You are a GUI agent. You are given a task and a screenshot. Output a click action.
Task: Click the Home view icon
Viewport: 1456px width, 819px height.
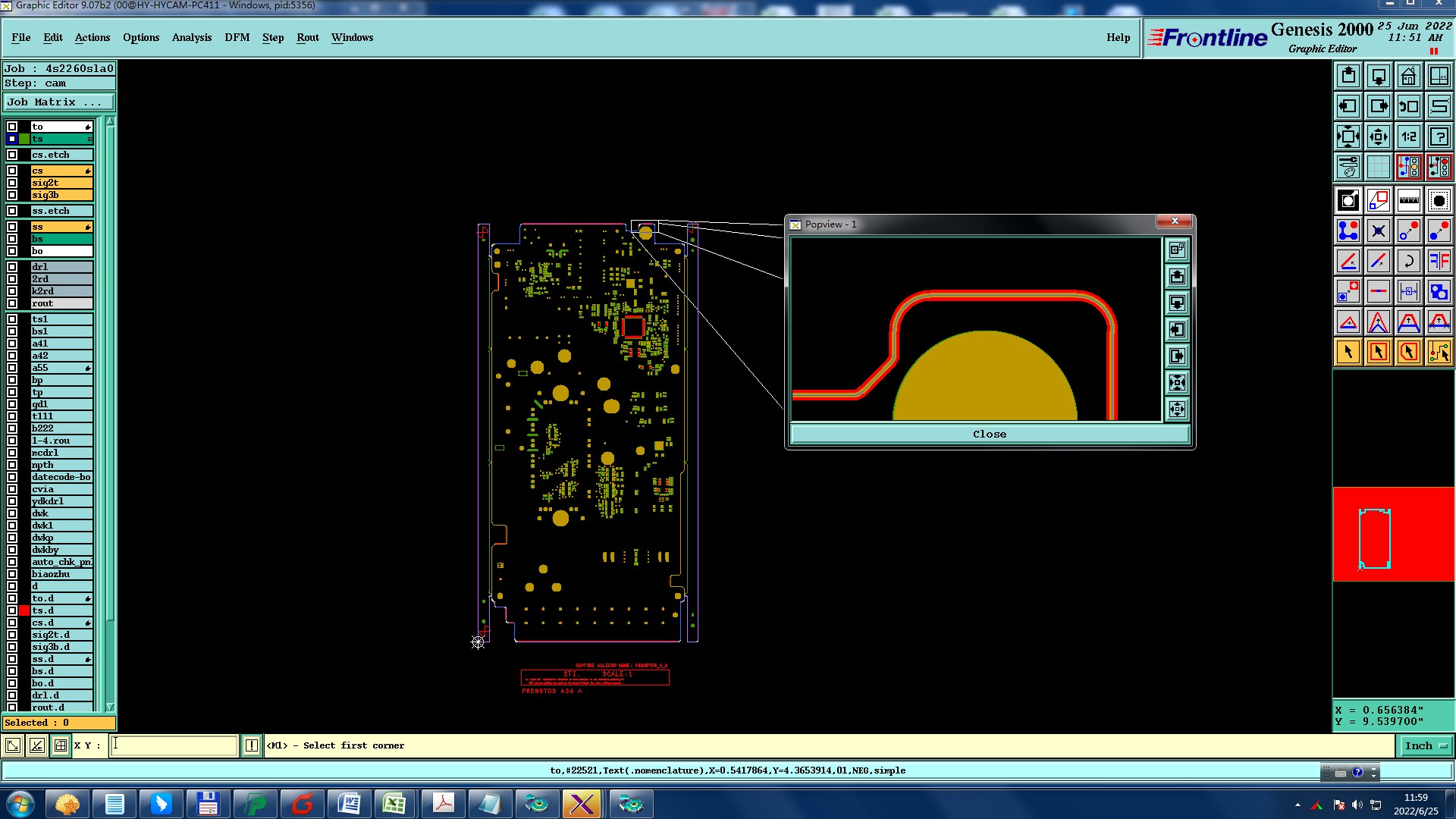(x=1408, y=76)
